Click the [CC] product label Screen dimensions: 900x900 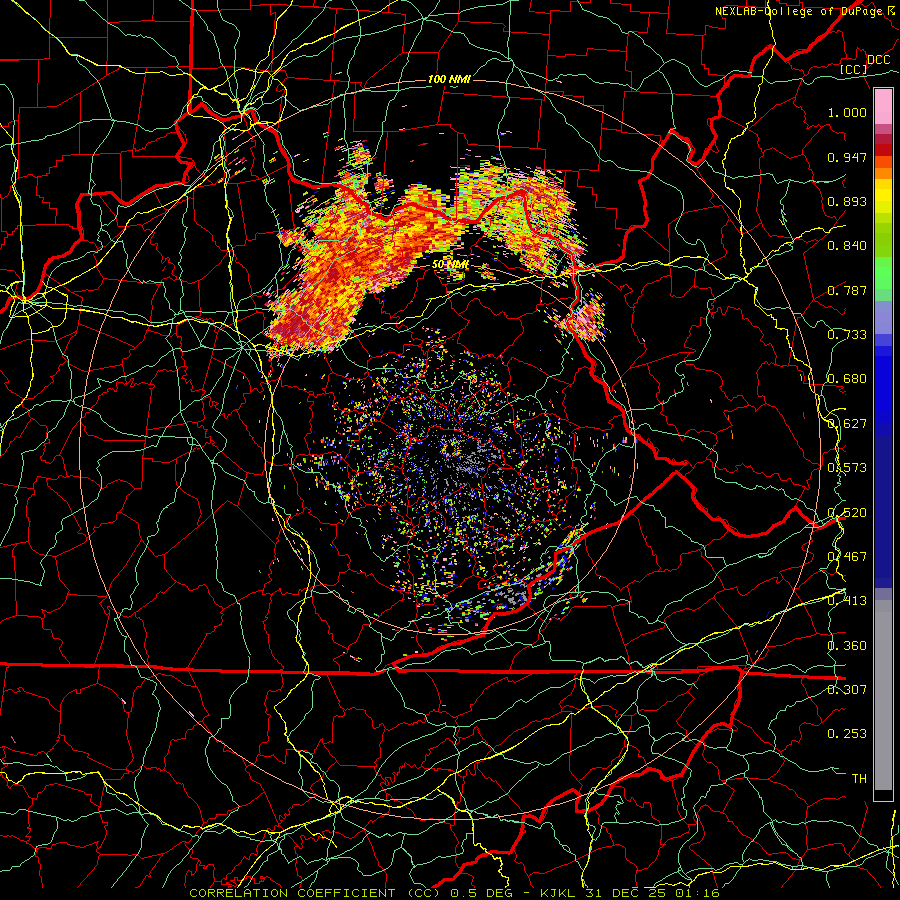tap(854, 69)
